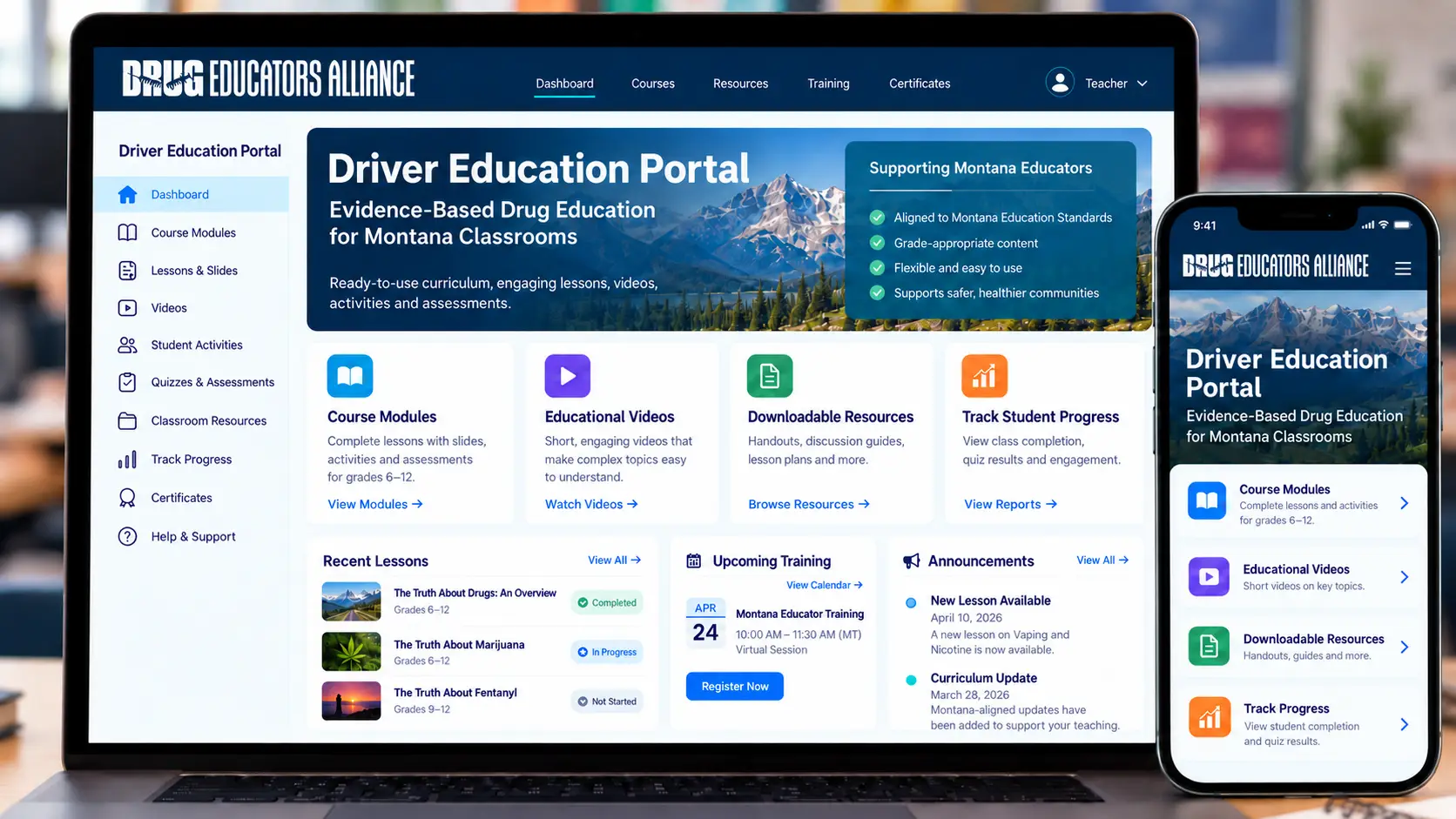This screenshot has width=1456, height=819.
Task: Follow the View Modules link
Action: (x=375, y=504)
